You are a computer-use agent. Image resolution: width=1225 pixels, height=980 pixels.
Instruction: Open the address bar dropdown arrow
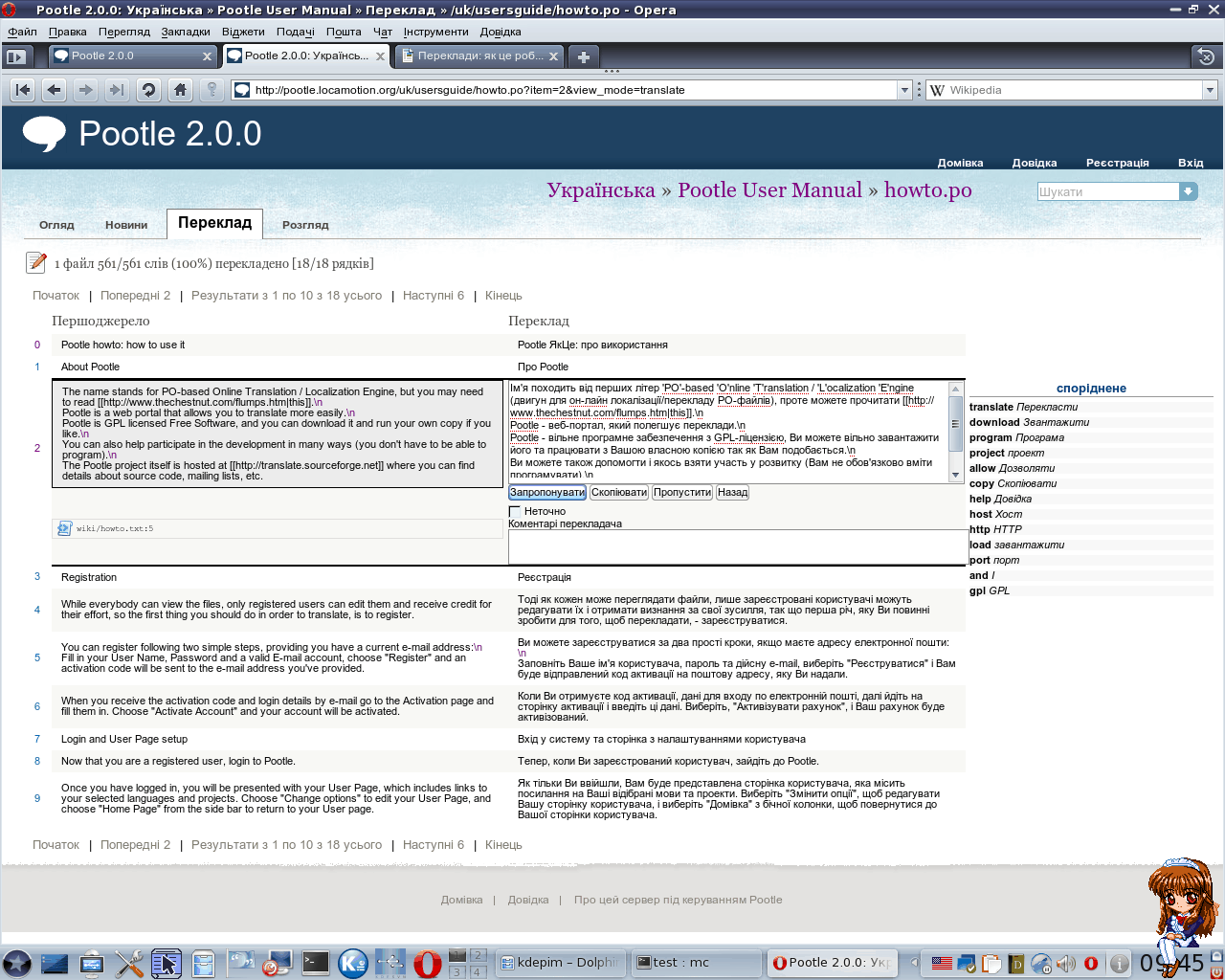tap(904, 90)
